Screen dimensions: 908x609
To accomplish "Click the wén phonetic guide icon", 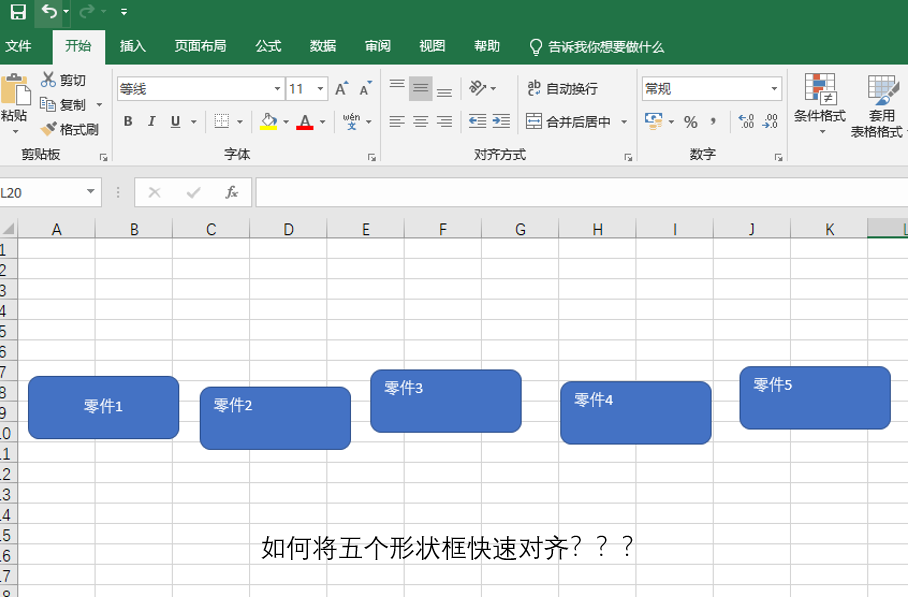I will coord(352,121).
